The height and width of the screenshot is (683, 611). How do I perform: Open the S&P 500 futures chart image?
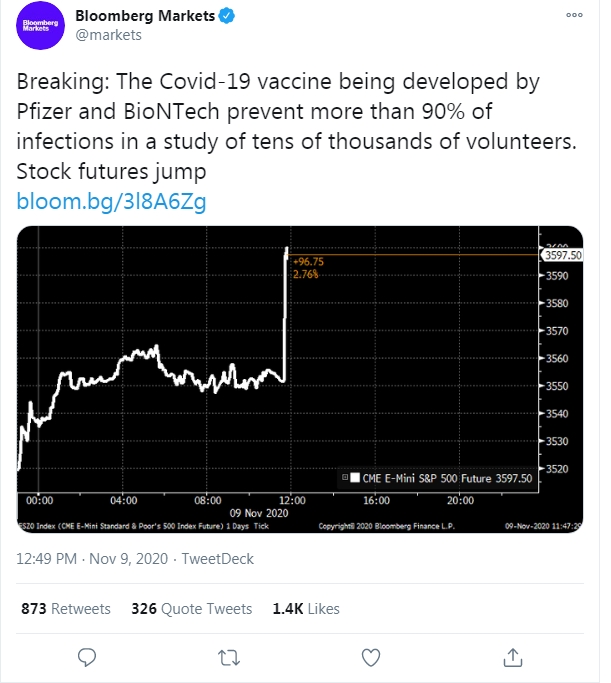[x=300, y=379]
